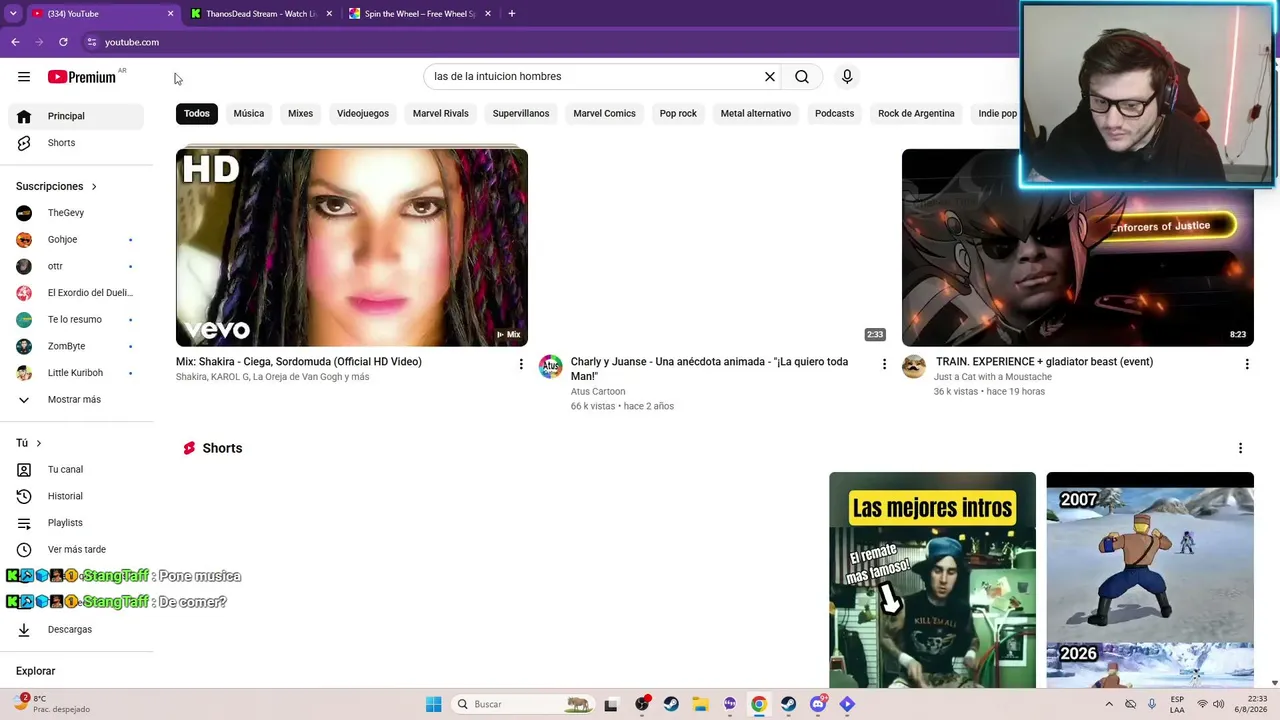Open TheGevy subscription channel
The width and height of the screenshot is (1280, 720).
click(x=76, y=213)
